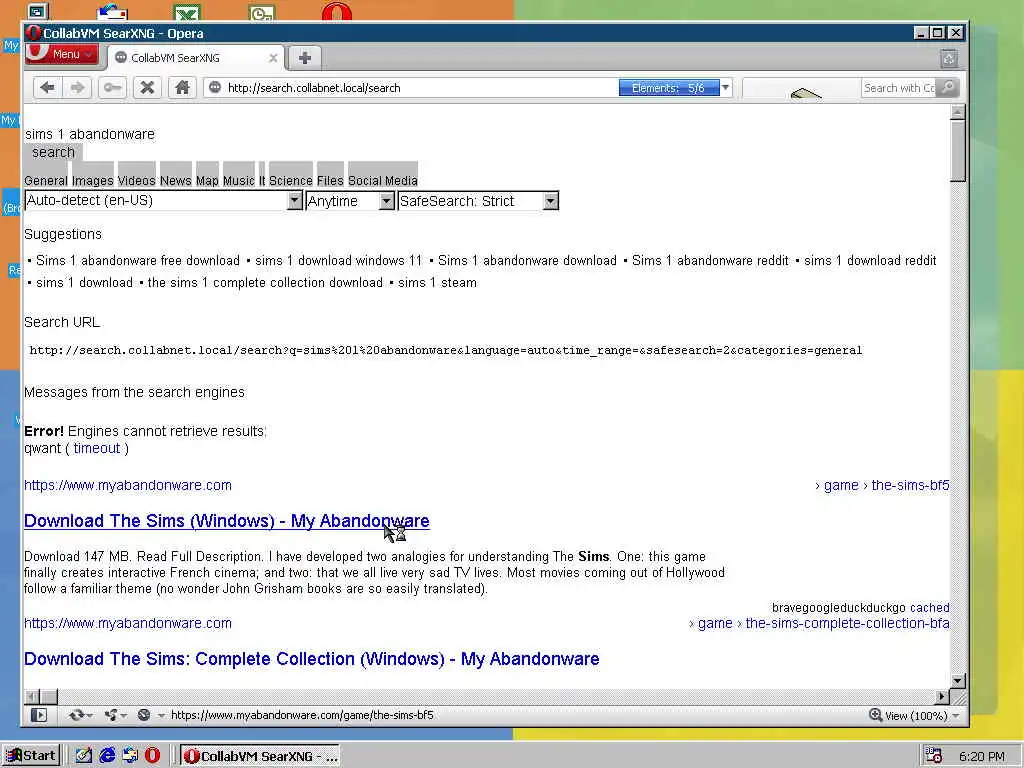1024x768 pixels.
Task: Open the qwant timeout link
Action: [x=97, y=449]
